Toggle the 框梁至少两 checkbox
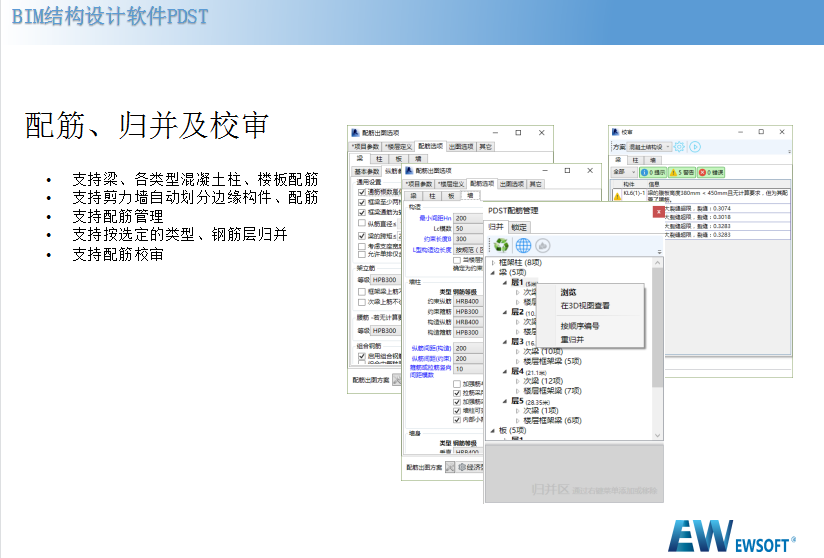Viewport: 824px width, 558px height. point(362,202)
